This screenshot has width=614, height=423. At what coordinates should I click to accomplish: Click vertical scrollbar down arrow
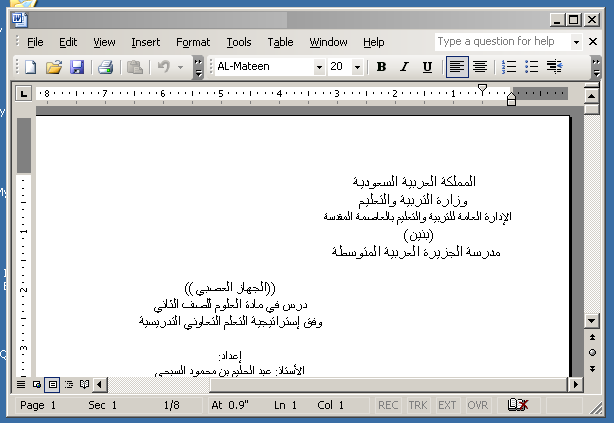point(591,321)
